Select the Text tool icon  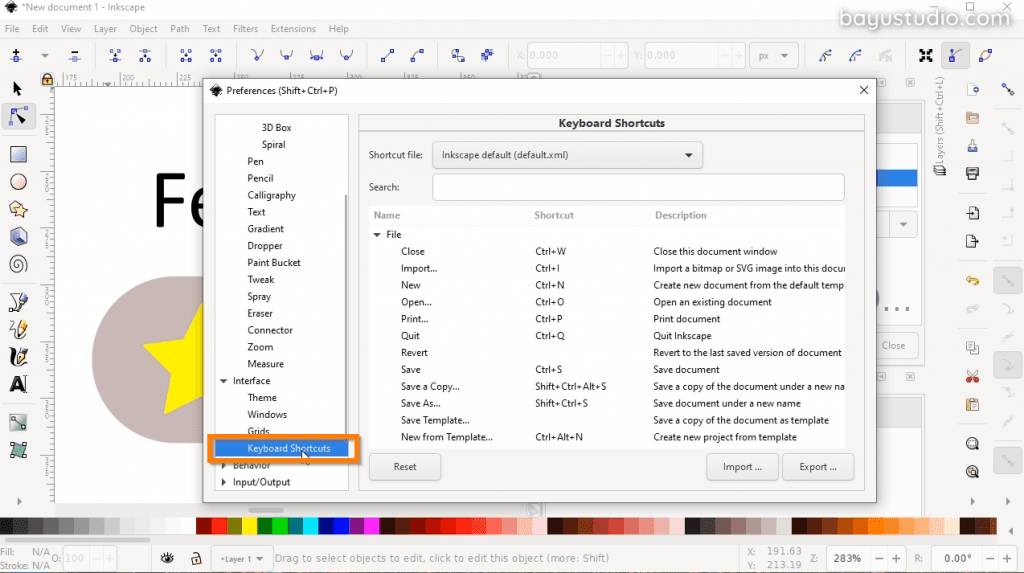tap(18, 384)
